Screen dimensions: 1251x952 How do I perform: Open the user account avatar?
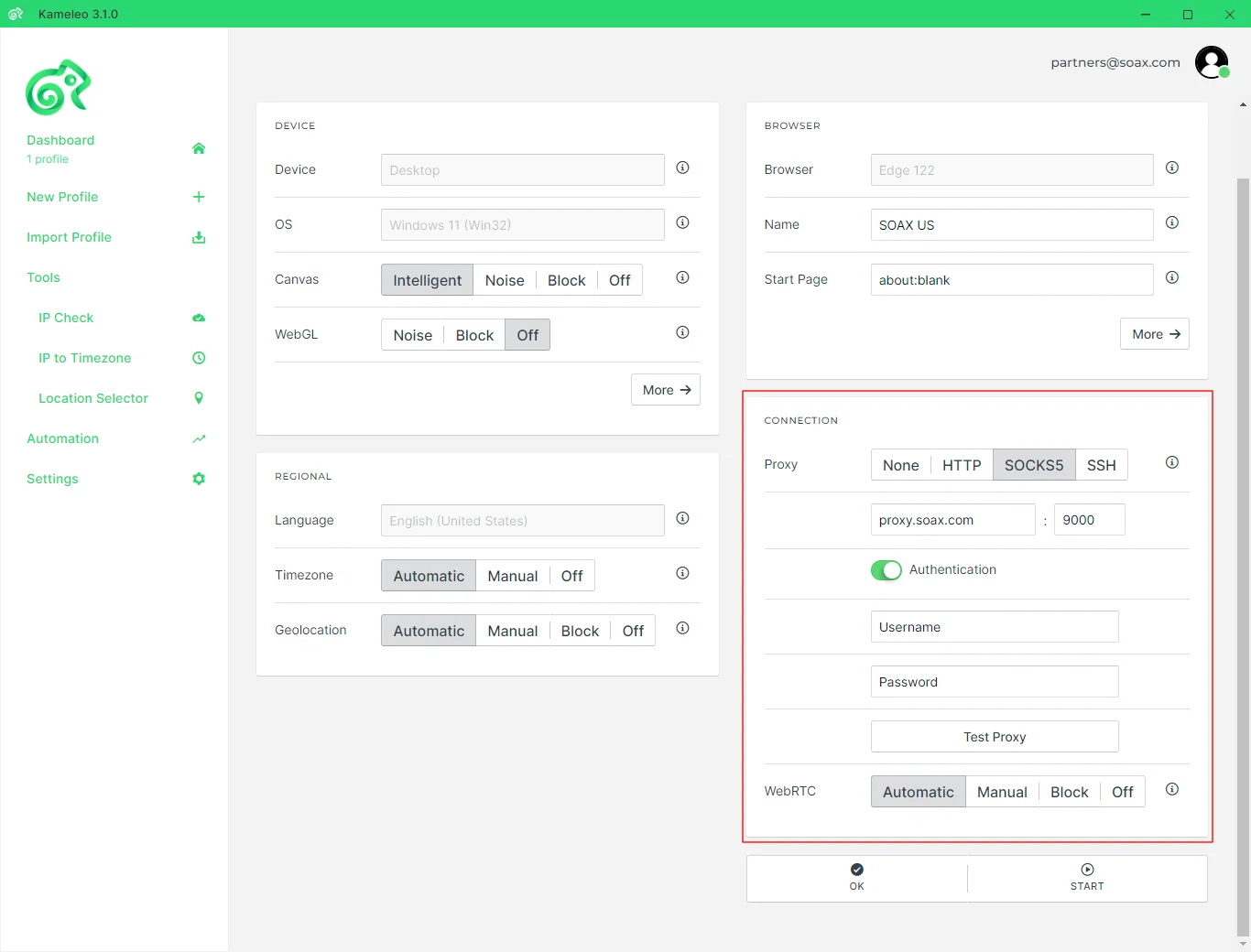1212,62
